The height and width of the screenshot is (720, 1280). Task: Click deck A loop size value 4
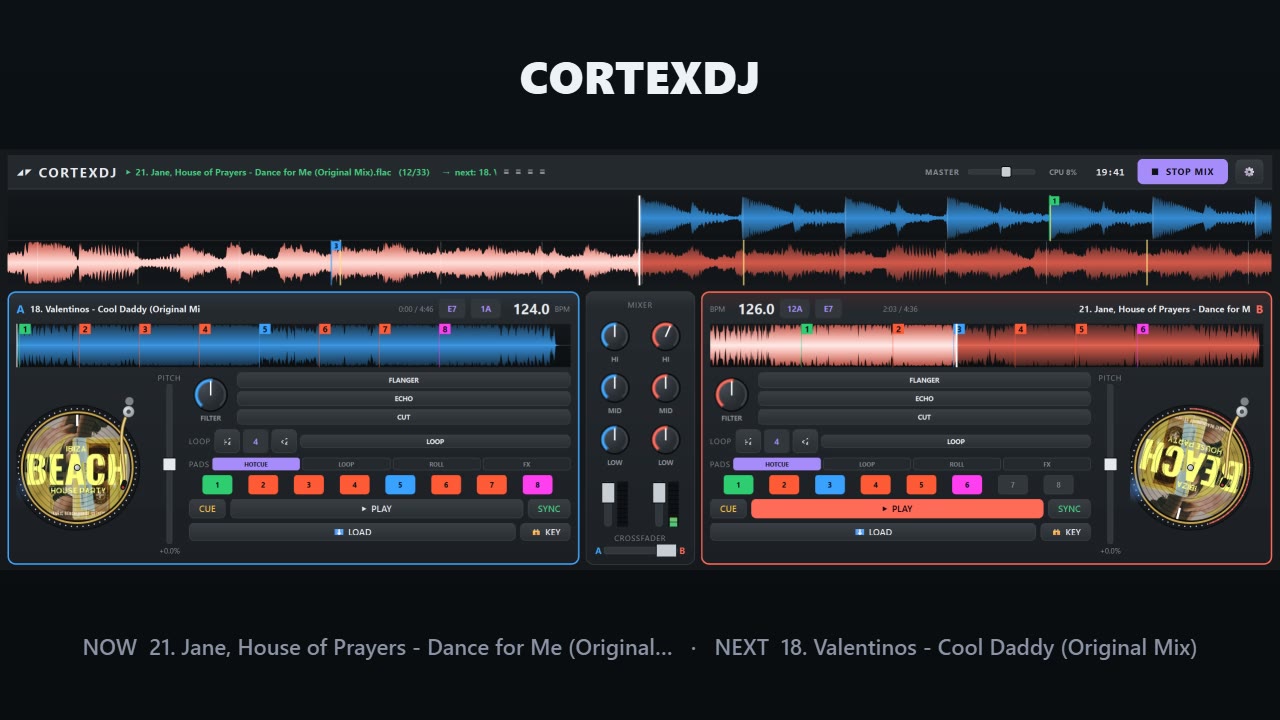click(x=255, y=441)
